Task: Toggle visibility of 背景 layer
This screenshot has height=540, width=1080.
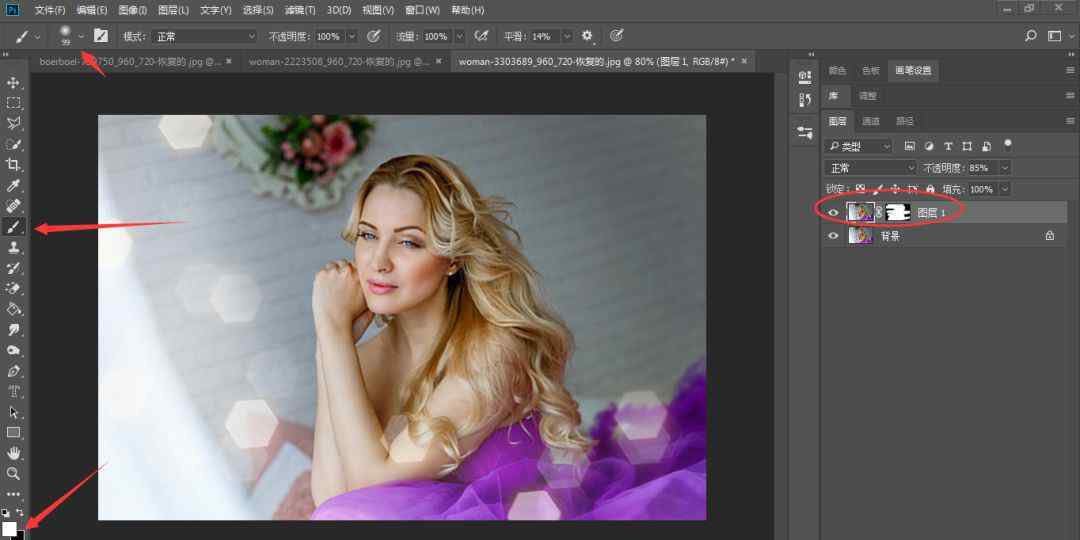Action: tap(833, 236)
